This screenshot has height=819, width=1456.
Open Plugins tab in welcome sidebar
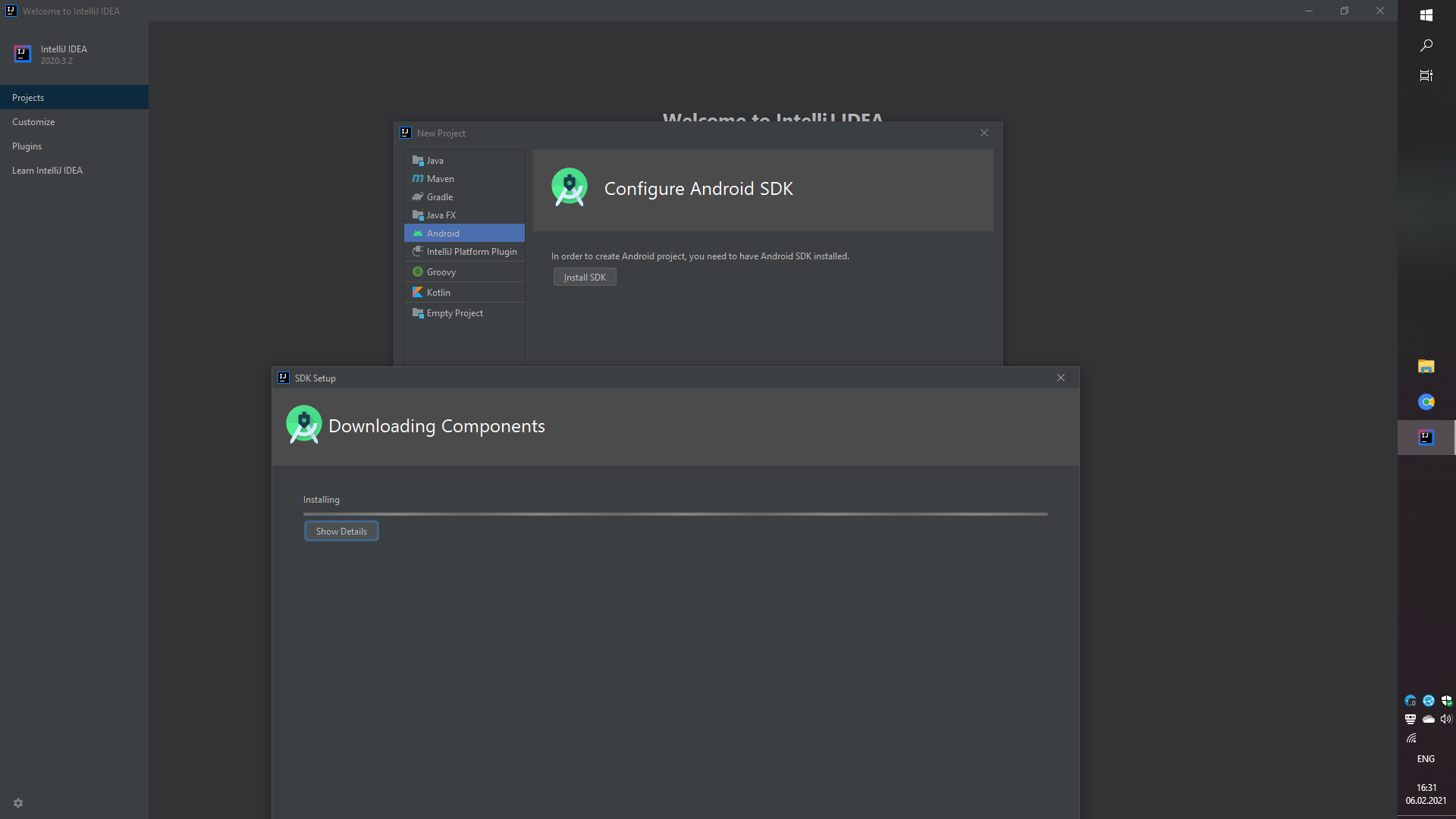pyautogui.click(x=74, y=146)
